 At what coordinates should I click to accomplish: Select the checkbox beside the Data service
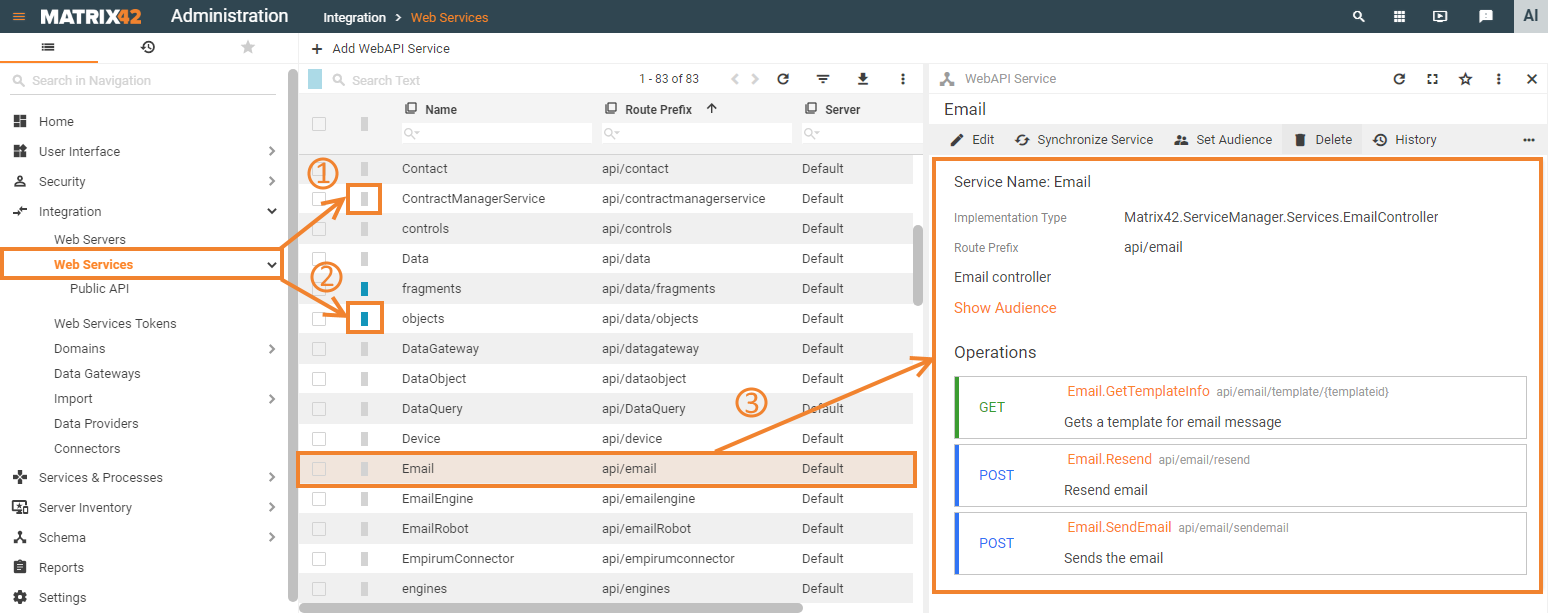tap(319, 258)
